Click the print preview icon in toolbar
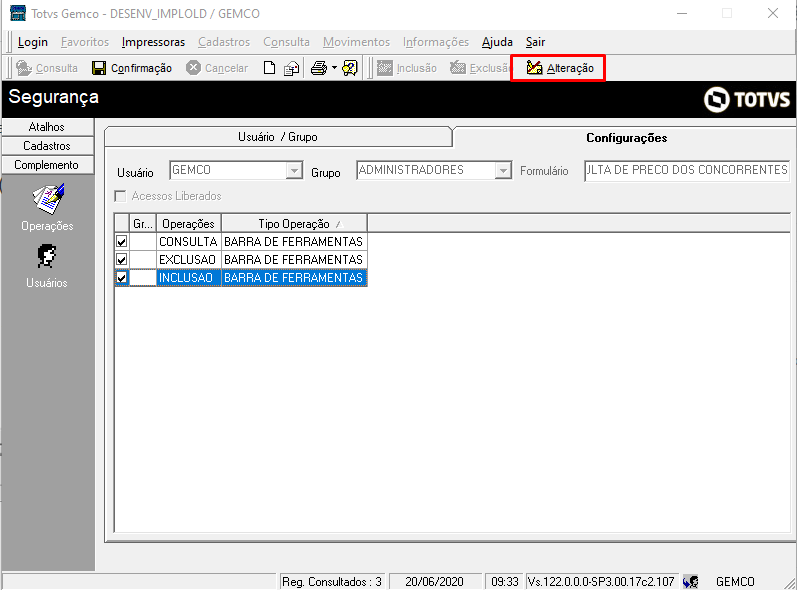The image size is (797, 590). tap(291, 68)
